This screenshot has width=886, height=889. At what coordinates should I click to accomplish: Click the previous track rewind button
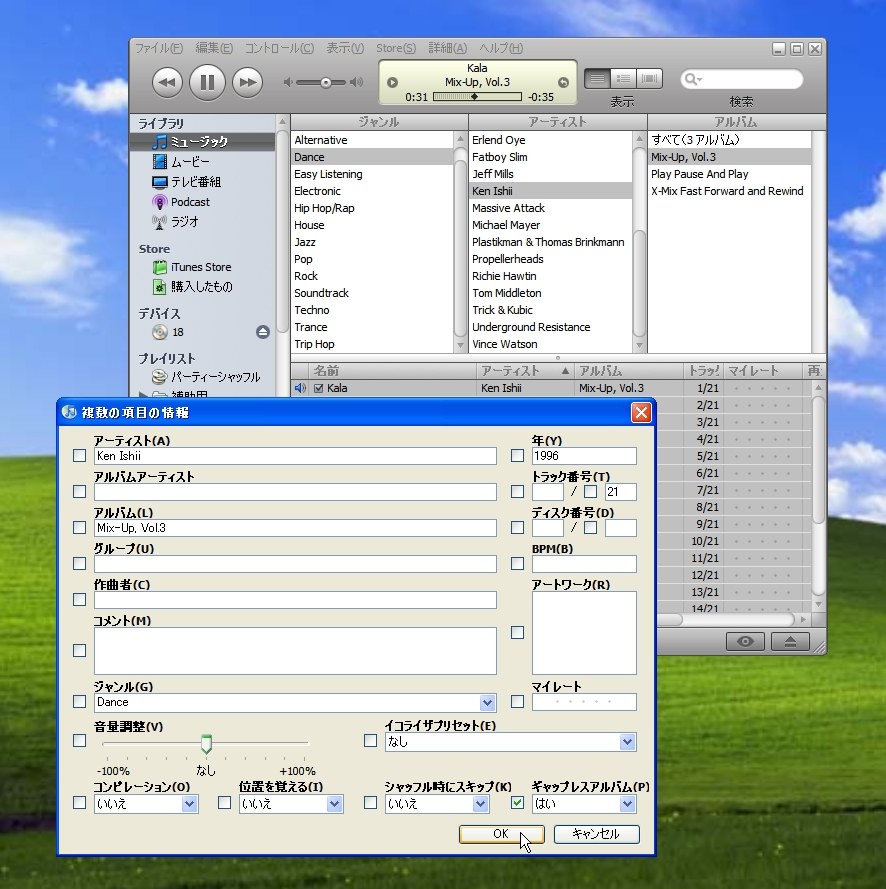[x=167, y=82]
